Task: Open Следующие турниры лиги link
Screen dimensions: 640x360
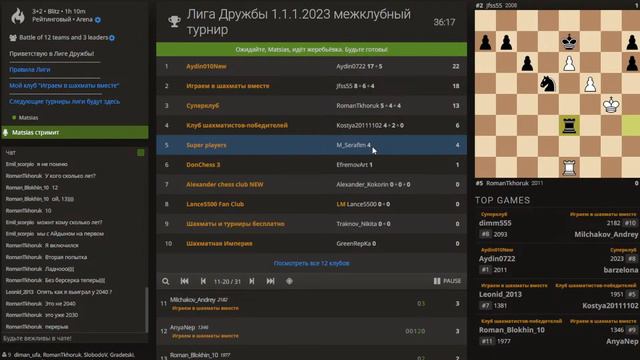Action: pyautogui.click(x=64, y=101)
